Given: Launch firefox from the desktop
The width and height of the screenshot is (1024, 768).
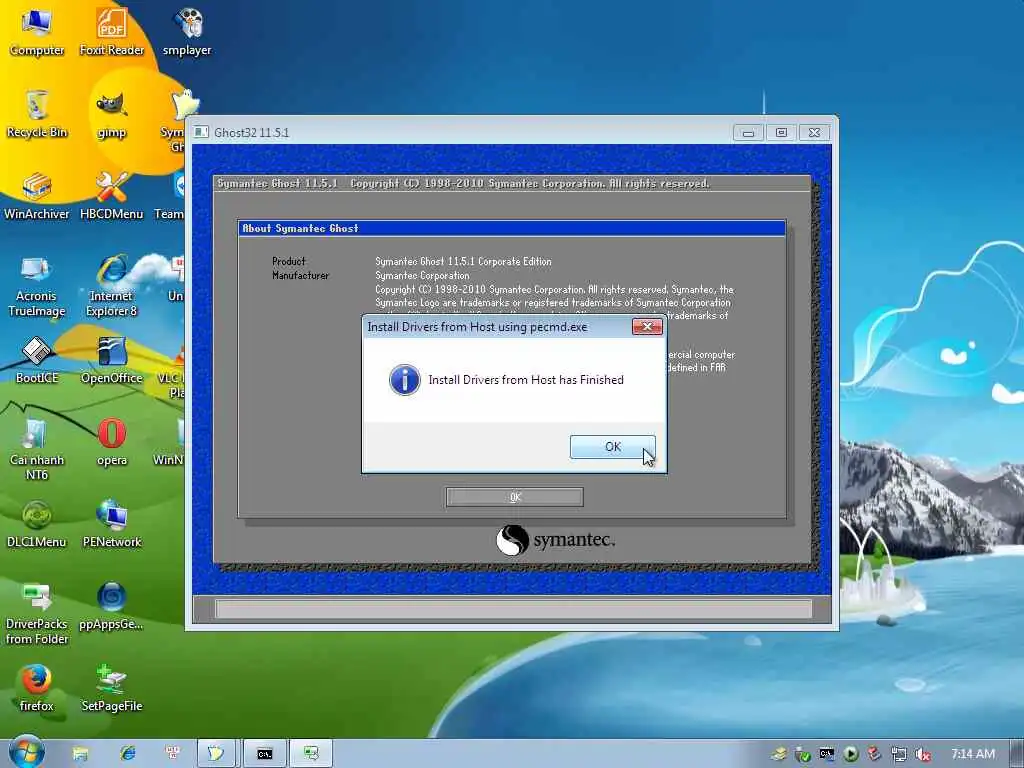Looking at the screenshot, I should [37, 688].
